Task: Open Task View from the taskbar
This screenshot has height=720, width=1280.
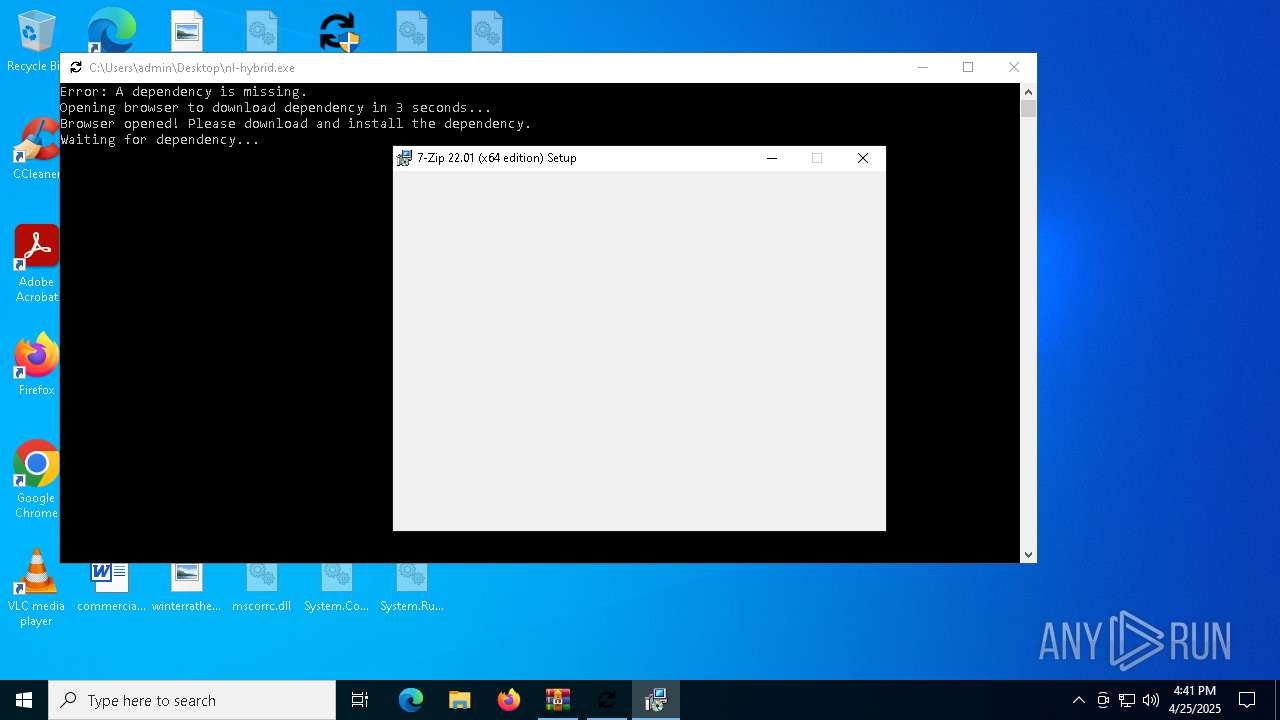Action: coord(360,700)
